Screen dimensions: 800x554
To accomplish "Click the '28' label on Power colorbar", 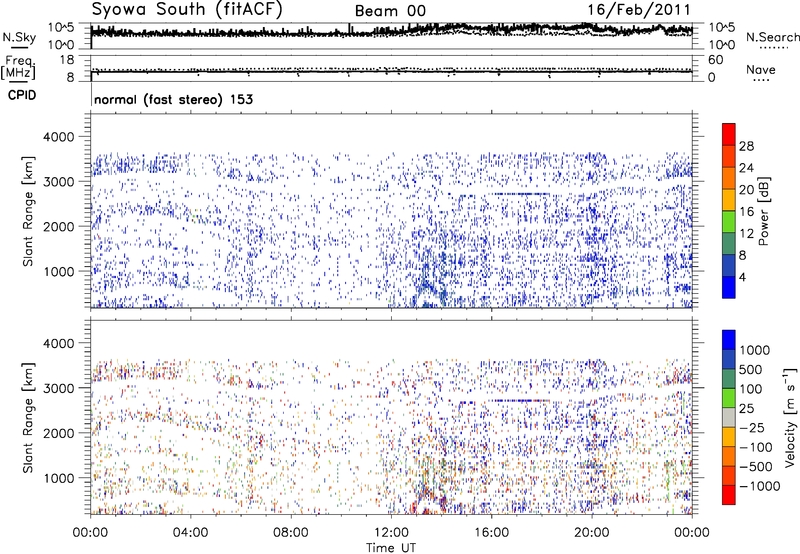I will point(746,146).
